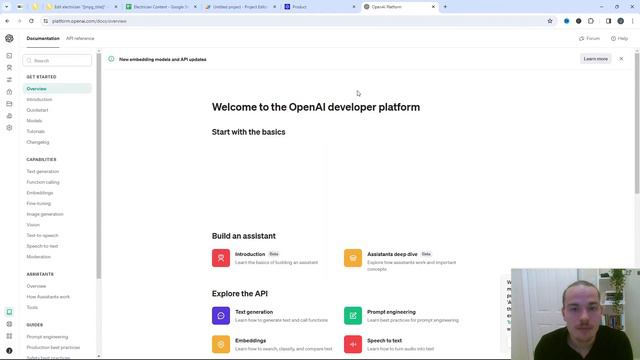Open Moderation in the sidebar
Screen dimensions: 640x360
pos(39,257)
